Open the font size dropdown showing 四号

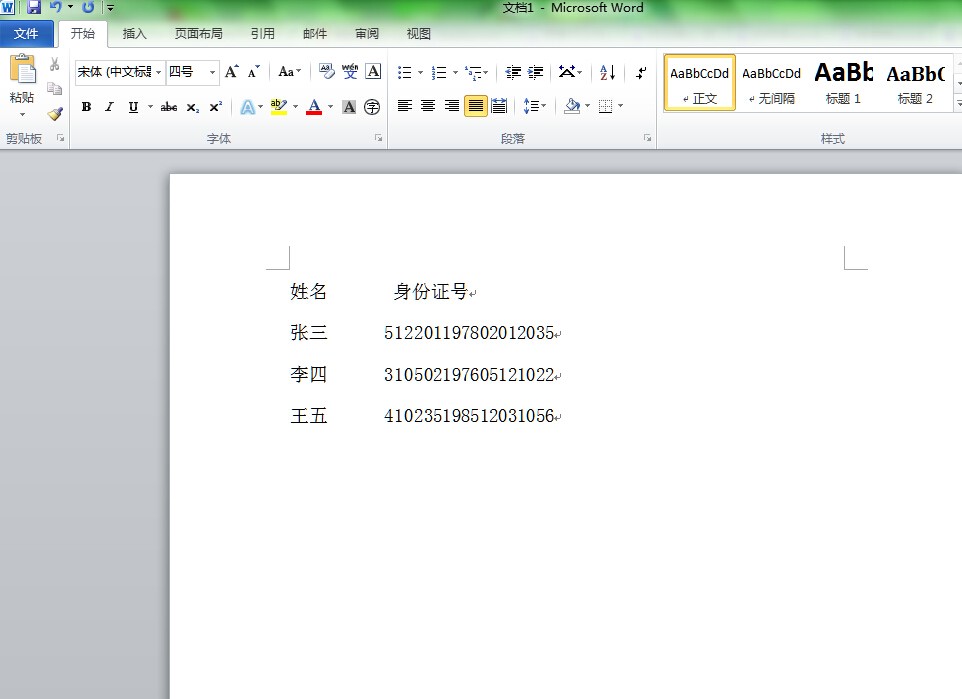point(212,72)
